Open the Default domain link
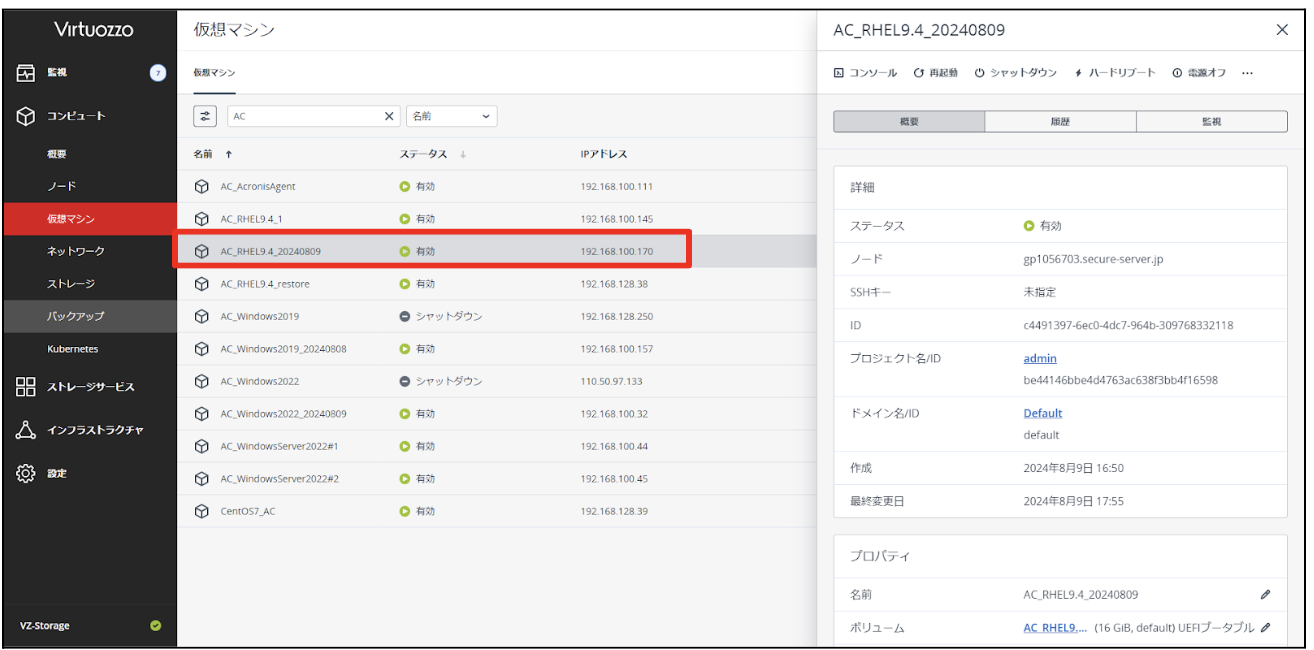 [1043, 413]
